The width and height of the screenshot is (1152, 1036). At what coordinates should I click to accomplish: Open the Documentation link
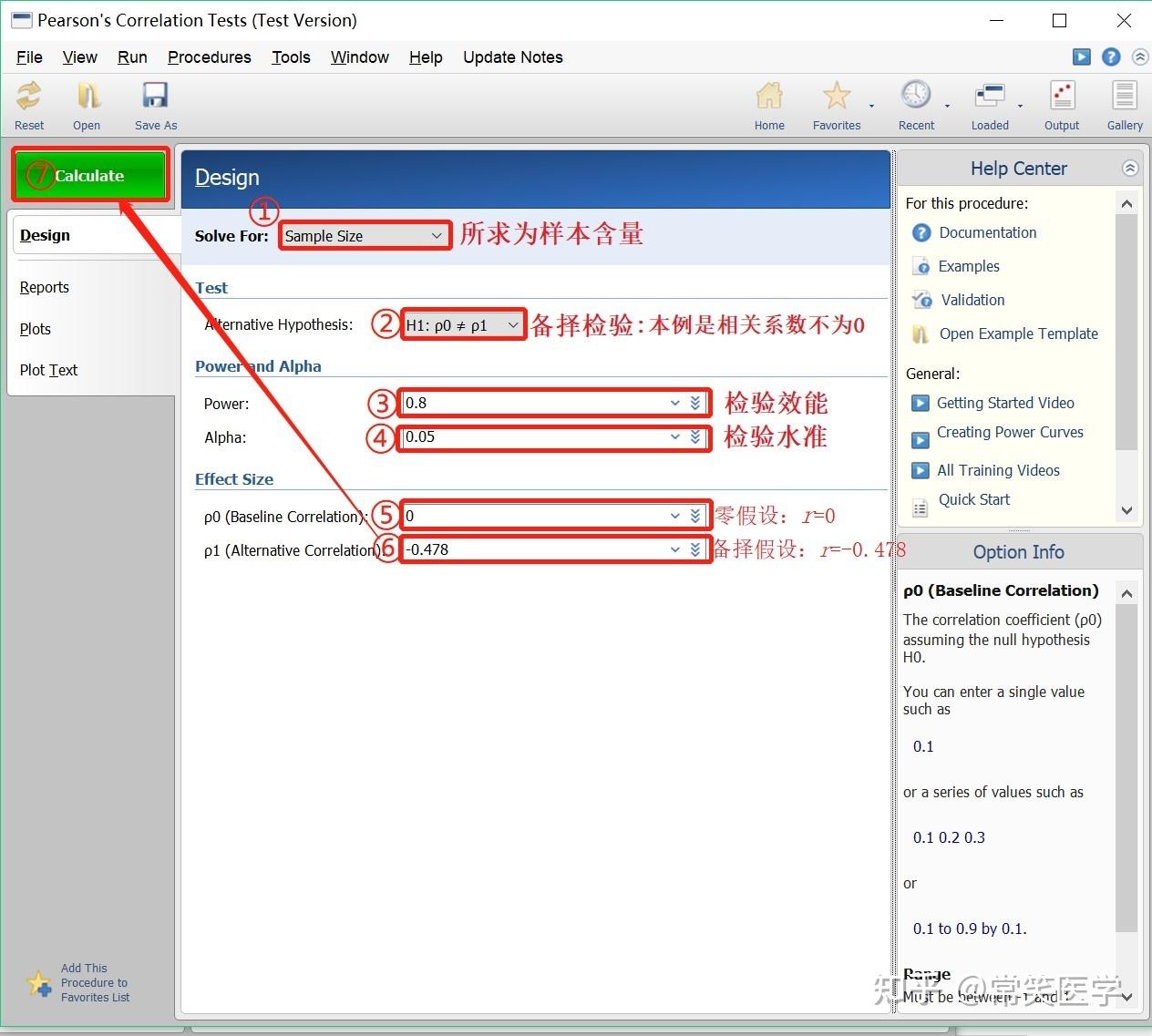[x=988, y=232]
